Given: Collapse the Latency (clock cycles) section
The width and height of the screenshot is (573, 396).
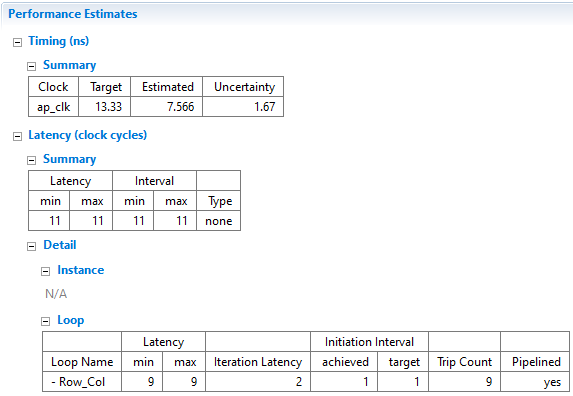Looking at the screenshot, I should point(17,137).
